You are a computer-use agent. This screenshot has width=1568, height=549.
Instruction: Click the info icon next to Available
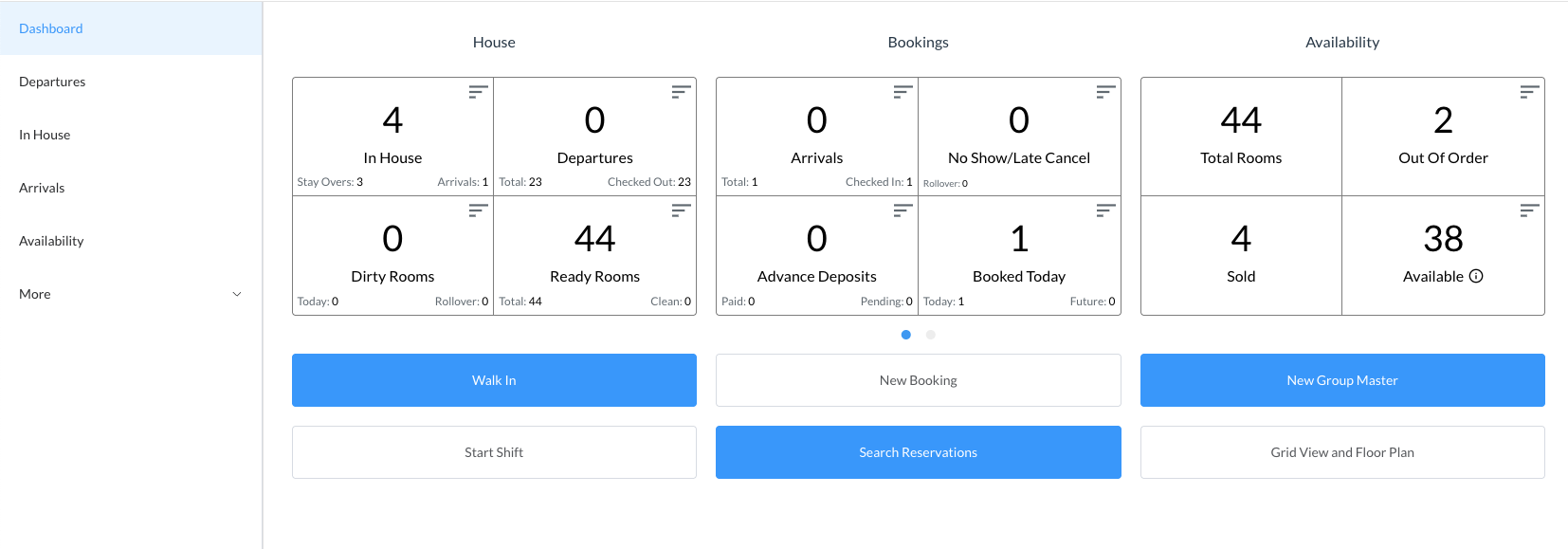(1476, 276)
